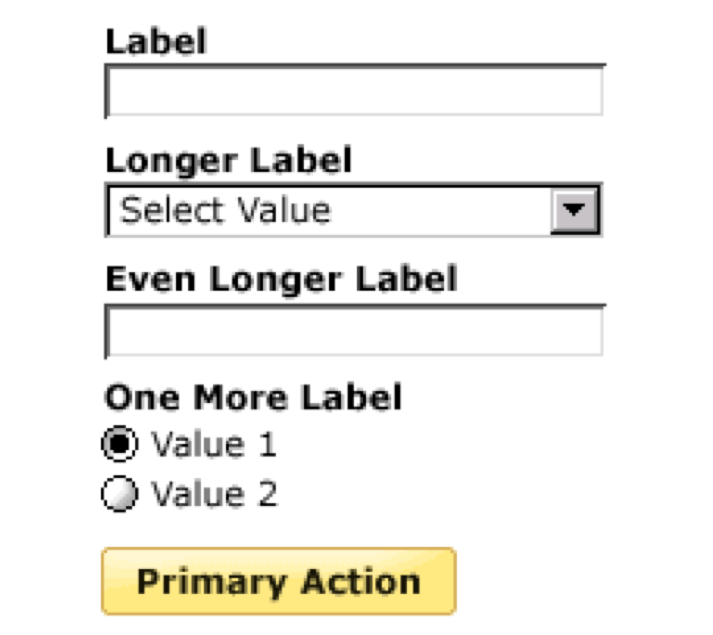Click the text field under "Label"
The image size is (713, 635).
[354, 92]
